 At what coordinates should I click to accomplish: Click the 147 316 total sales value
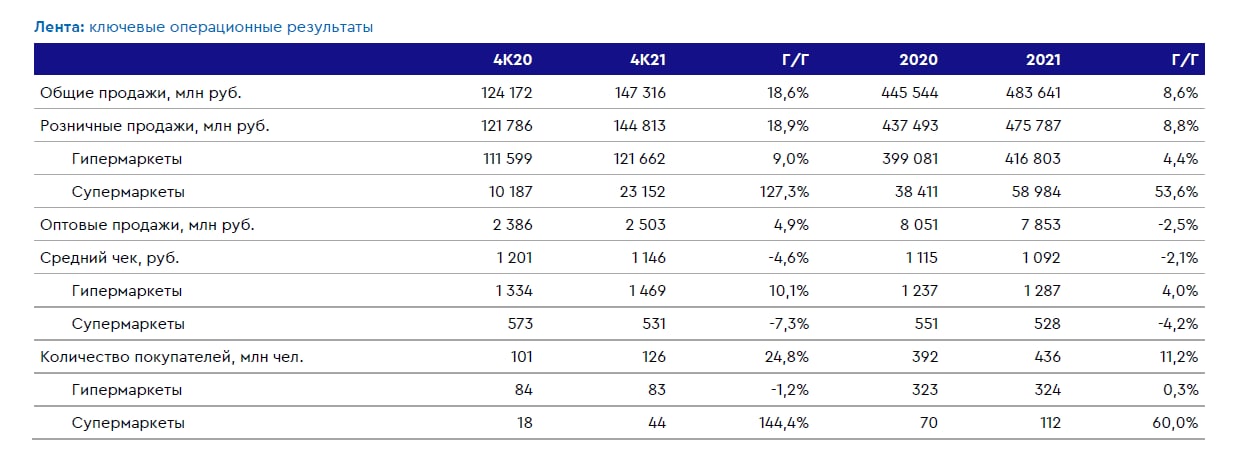pos(636,93)
